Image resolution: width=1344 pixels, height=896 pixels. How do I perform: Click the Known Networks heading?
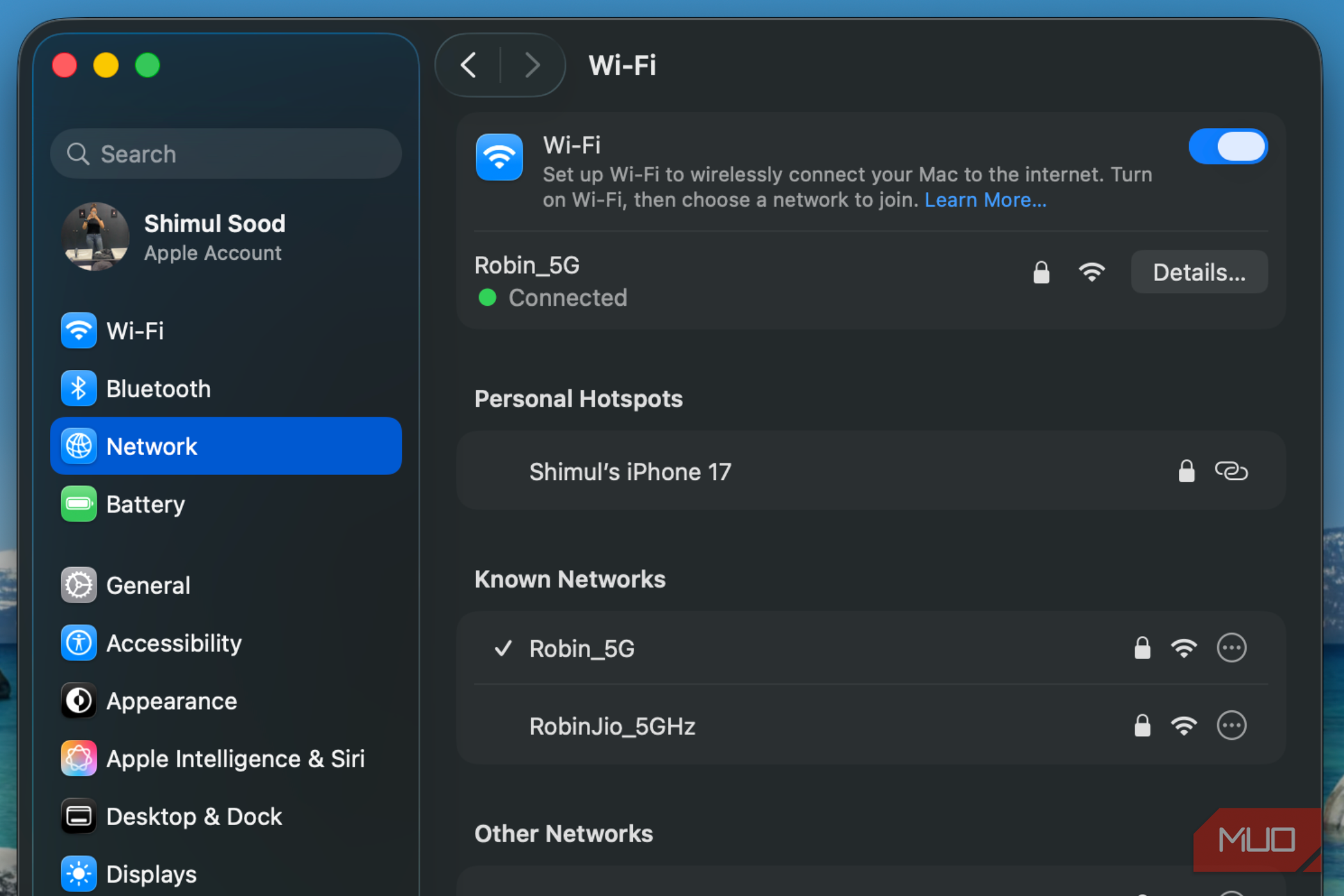tap(570, 579)
